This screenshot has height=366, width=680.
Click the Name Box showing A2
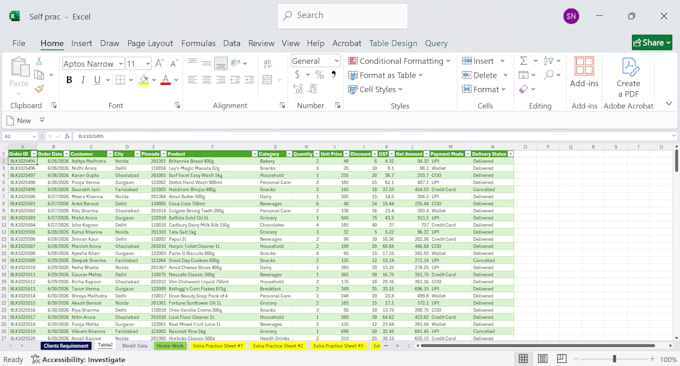(x=20, y=136)
